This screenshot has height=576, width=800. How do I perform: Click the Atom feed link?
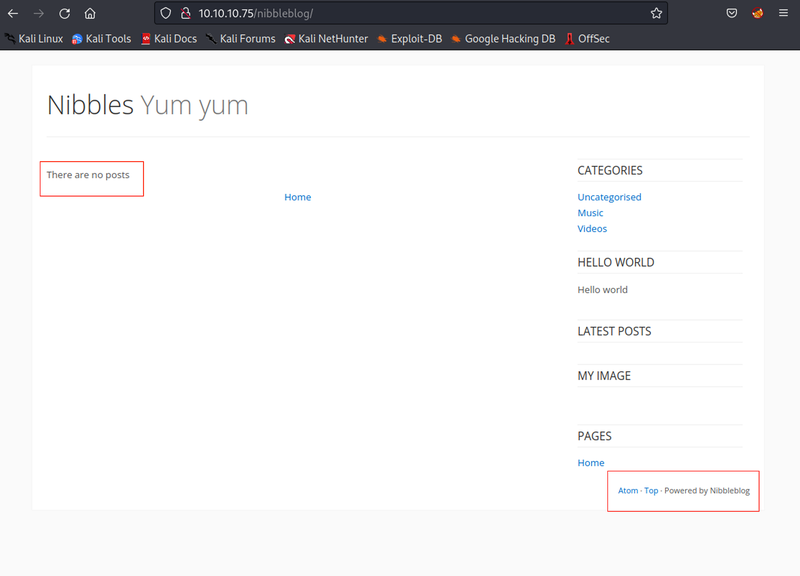pos(627,491)
